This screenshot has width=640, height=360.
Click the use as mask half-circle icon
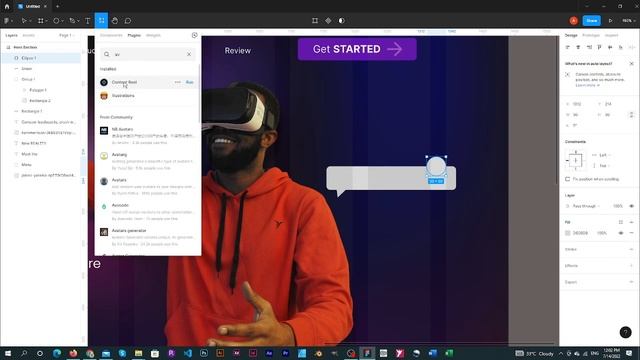click(x=342, y=20)
